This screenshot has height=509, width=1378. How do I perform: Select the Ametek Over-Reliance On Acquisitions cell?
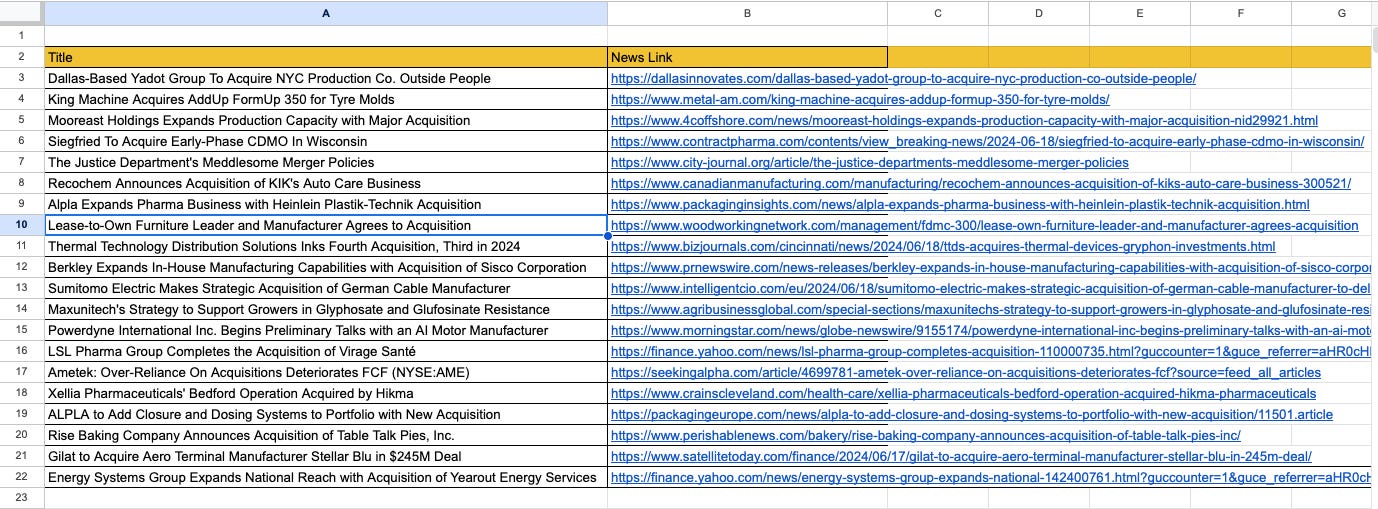(x=326, y=372)
